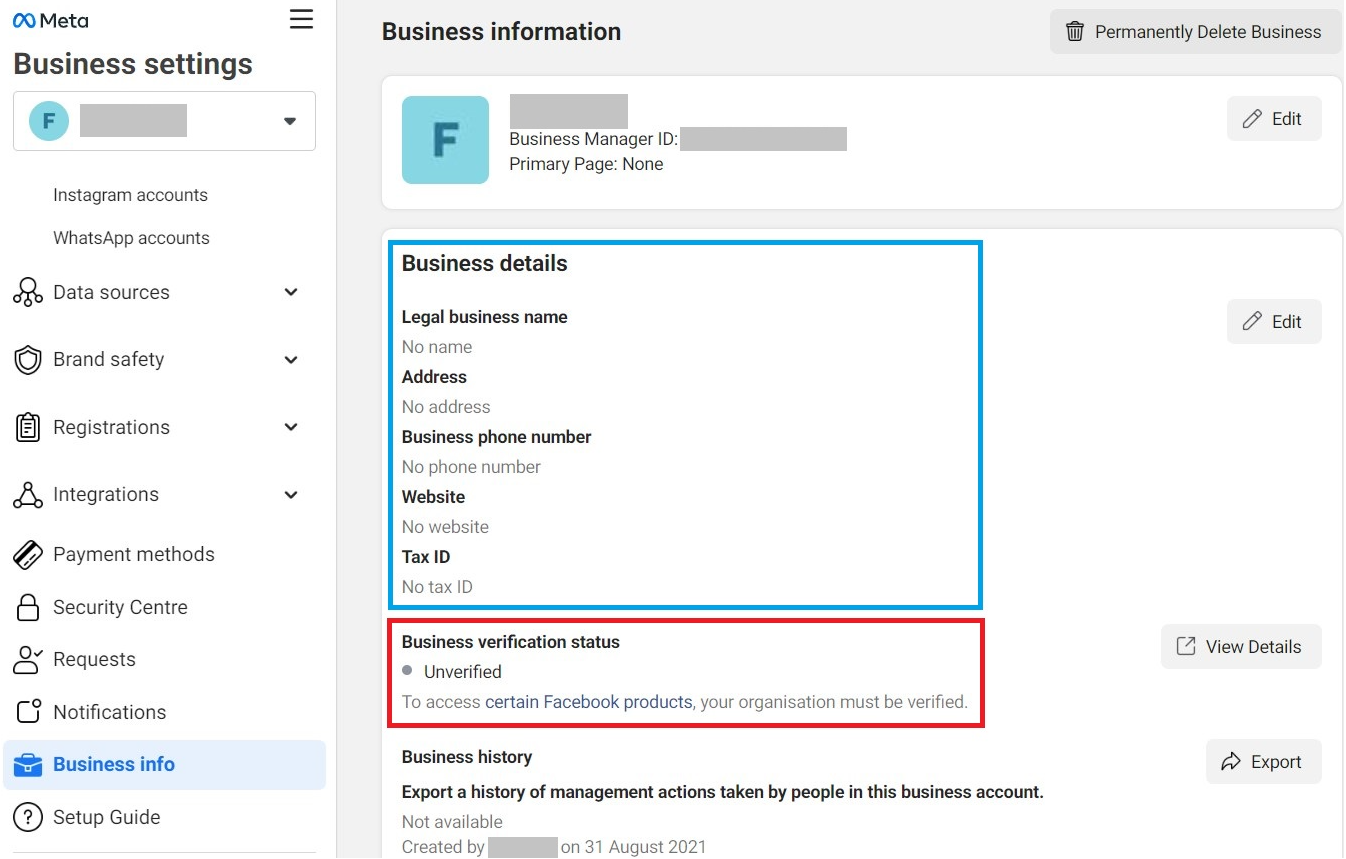Click the Brand safety shield icon

28,360
